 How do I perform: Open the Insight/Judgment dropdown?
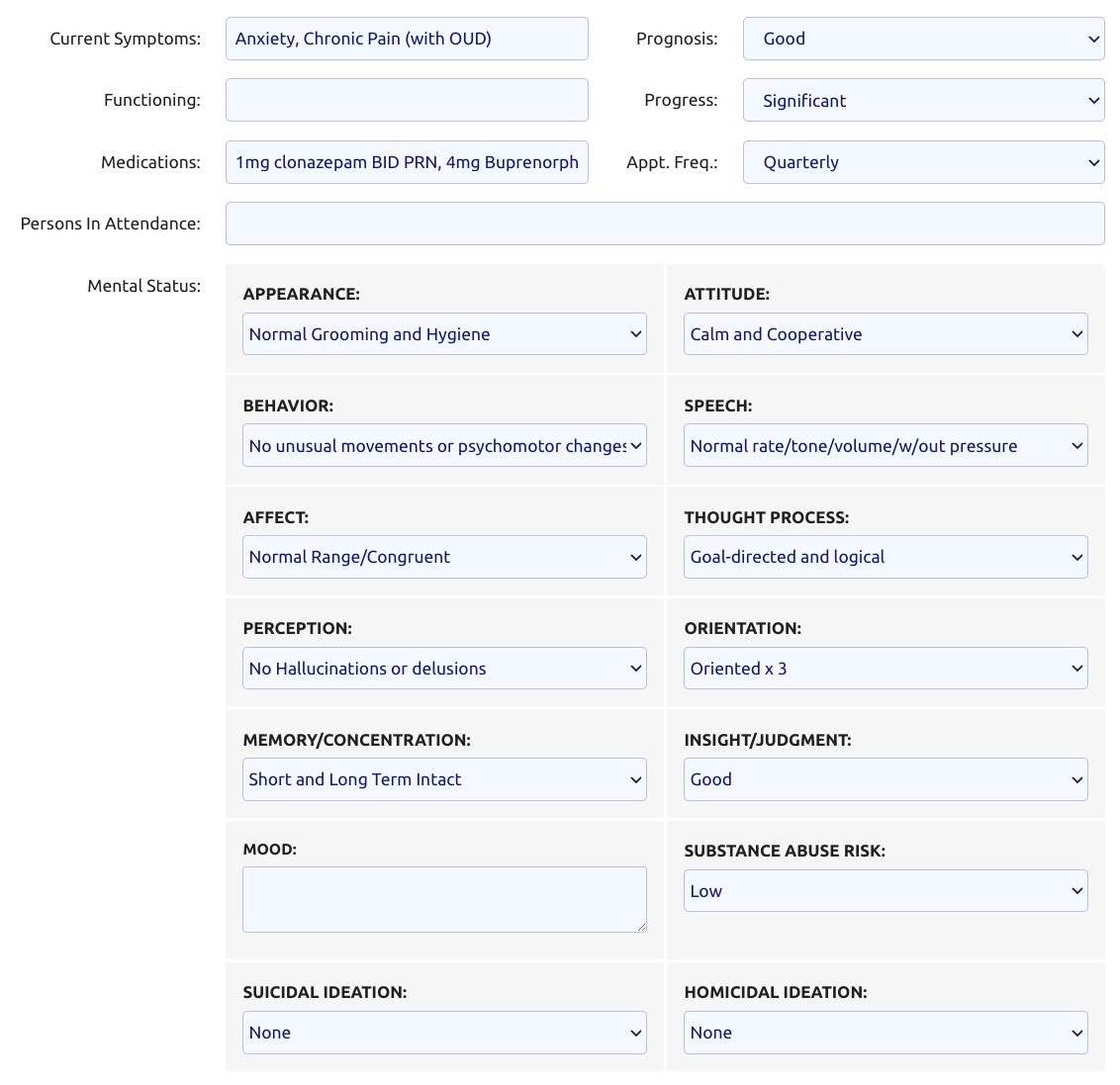pos(886,779)
